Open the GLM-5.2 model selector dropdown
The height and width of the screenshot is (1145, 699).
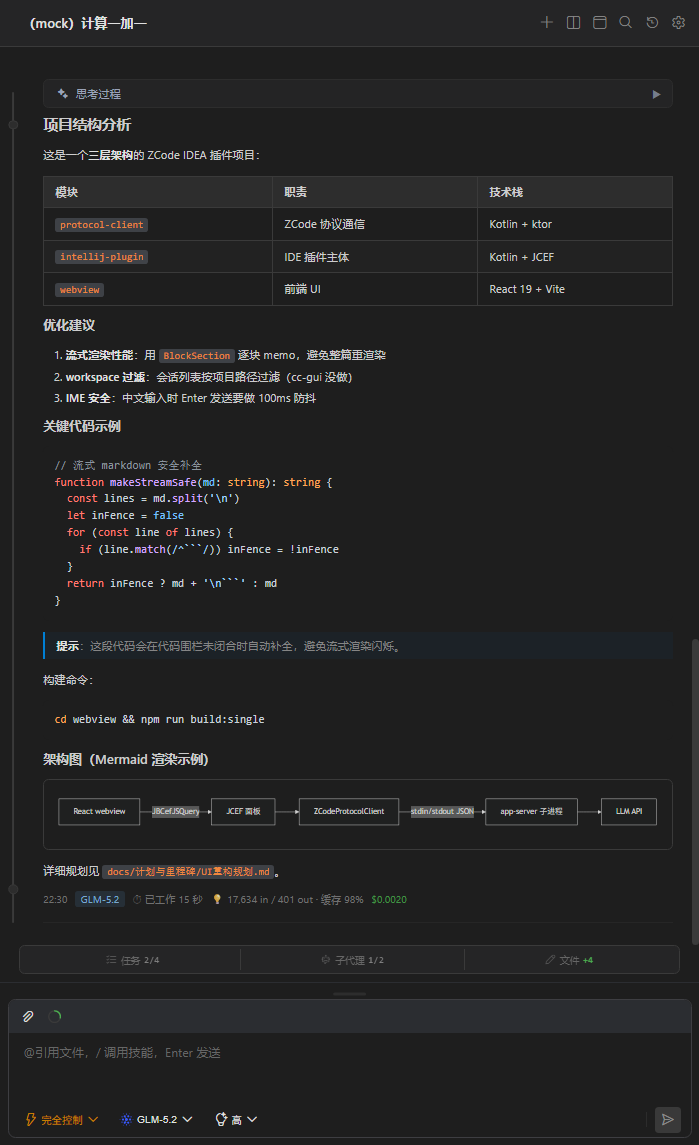tap(157, 1119)
